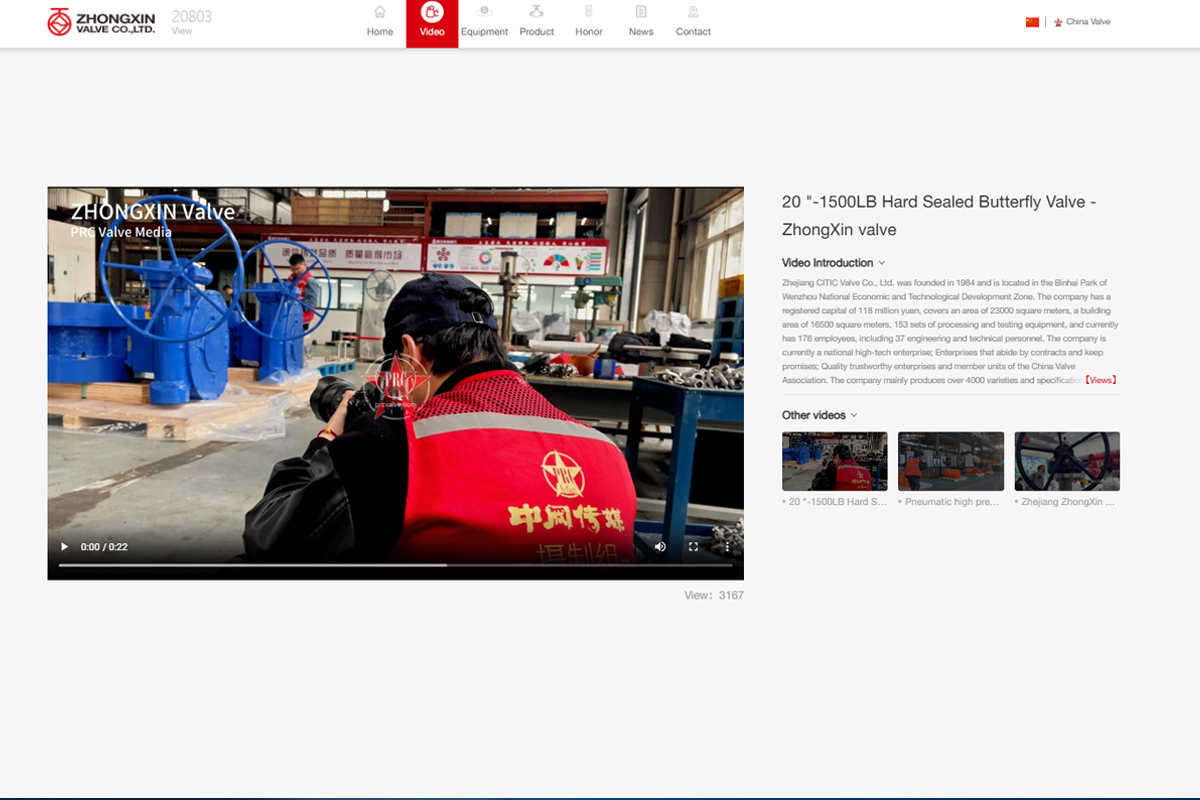The height and width of the screenshot is (800, 1200).
Task: Play the butterfly valve video
Action: pyautogui.click(x=65, y=547)
